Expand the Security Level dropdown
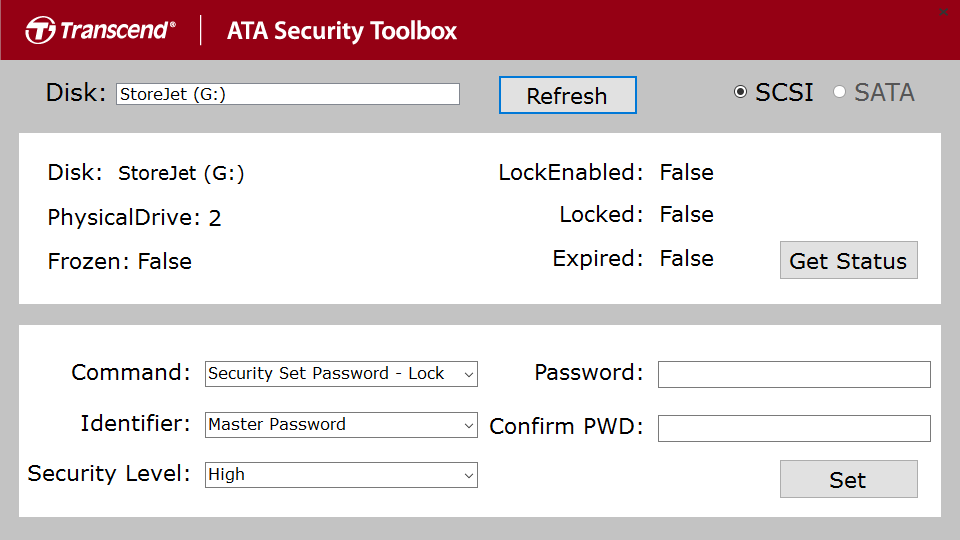The image size is (960, 540). point(341,474)
